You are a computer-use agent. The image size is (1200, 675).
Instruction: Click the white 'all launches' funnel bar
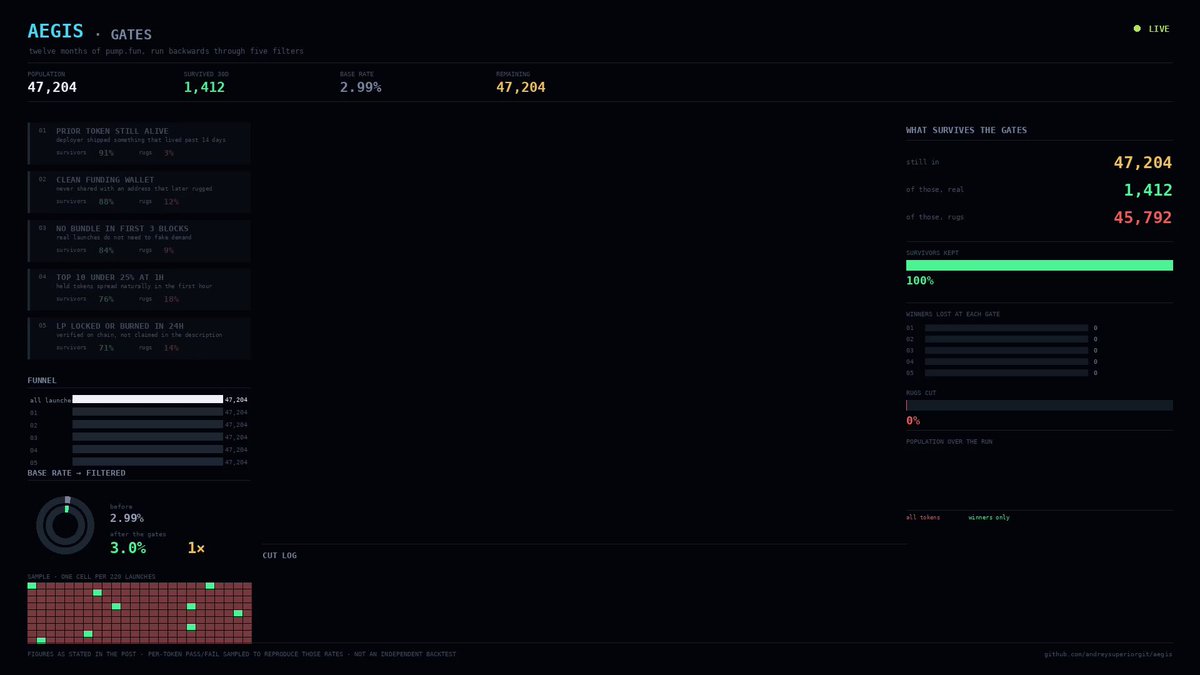click(148, 399)
